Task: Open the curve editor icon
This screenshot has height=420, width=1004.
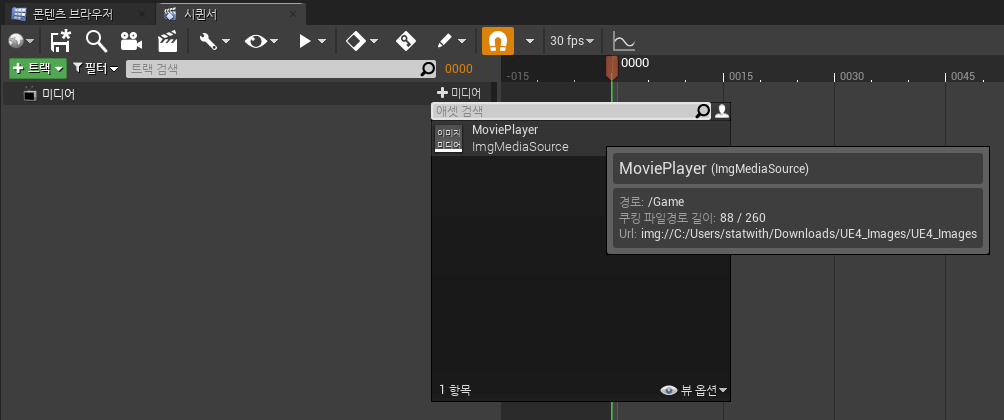Action: pyautogui.click(x=623, y=41)
